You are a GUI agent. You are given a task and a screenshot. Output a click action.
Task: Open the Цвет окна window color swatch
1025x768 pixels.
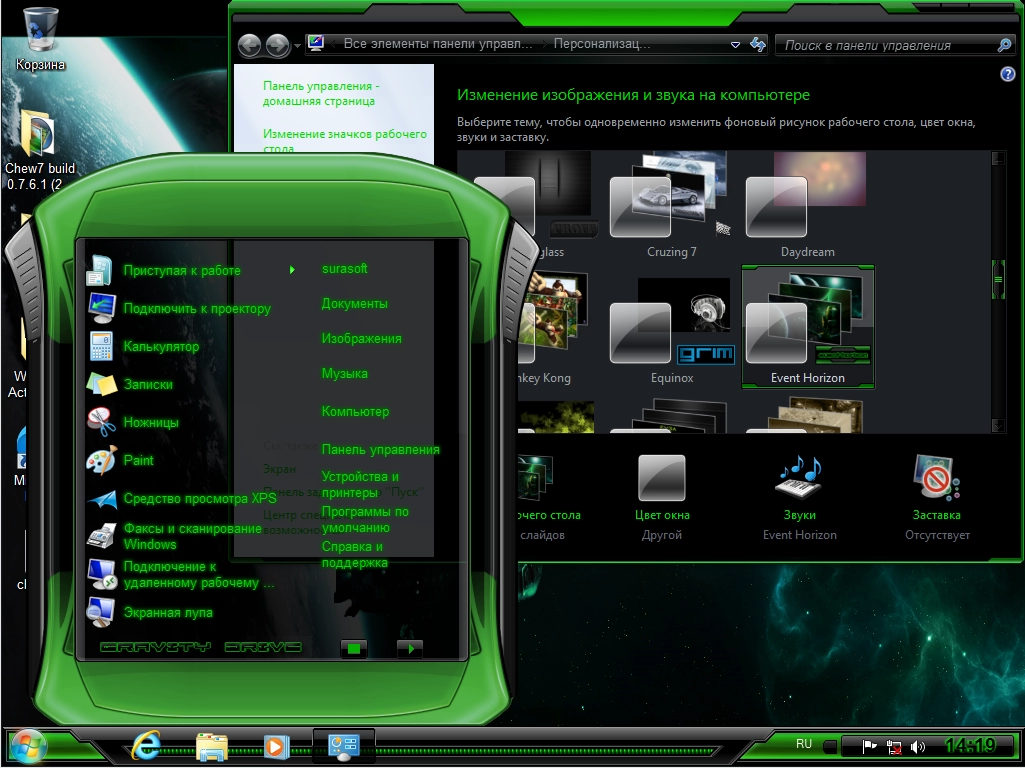point(662,479)
